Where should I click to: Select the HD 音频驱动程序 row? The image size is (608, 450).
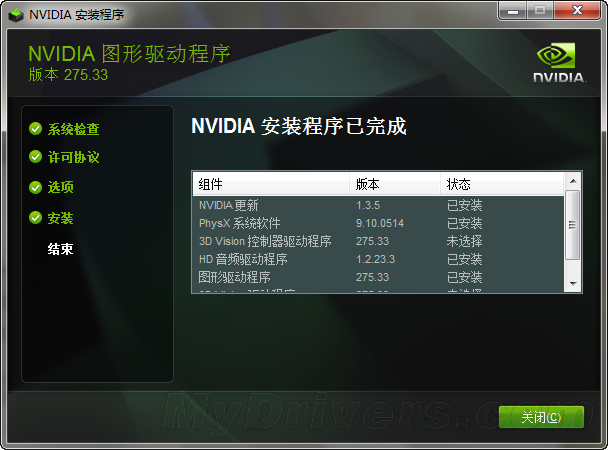point(378,259)
